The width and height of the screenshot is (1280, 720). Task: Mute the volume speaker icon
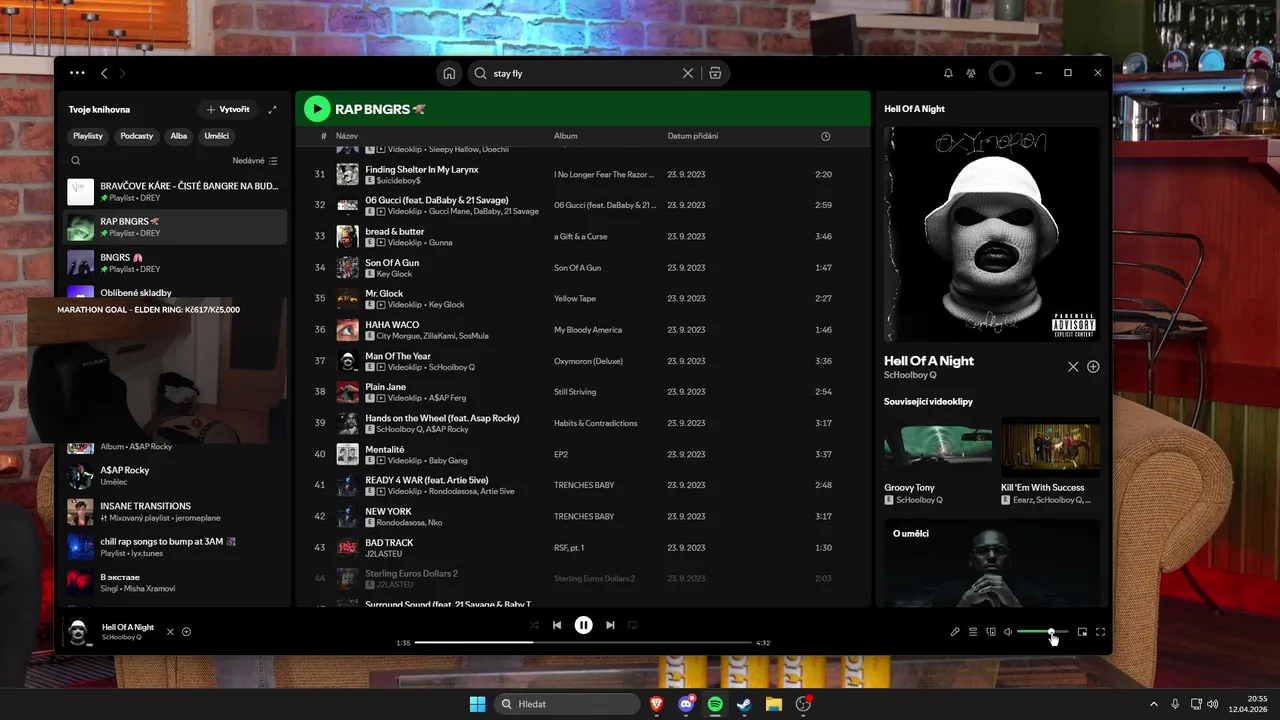1008,632
